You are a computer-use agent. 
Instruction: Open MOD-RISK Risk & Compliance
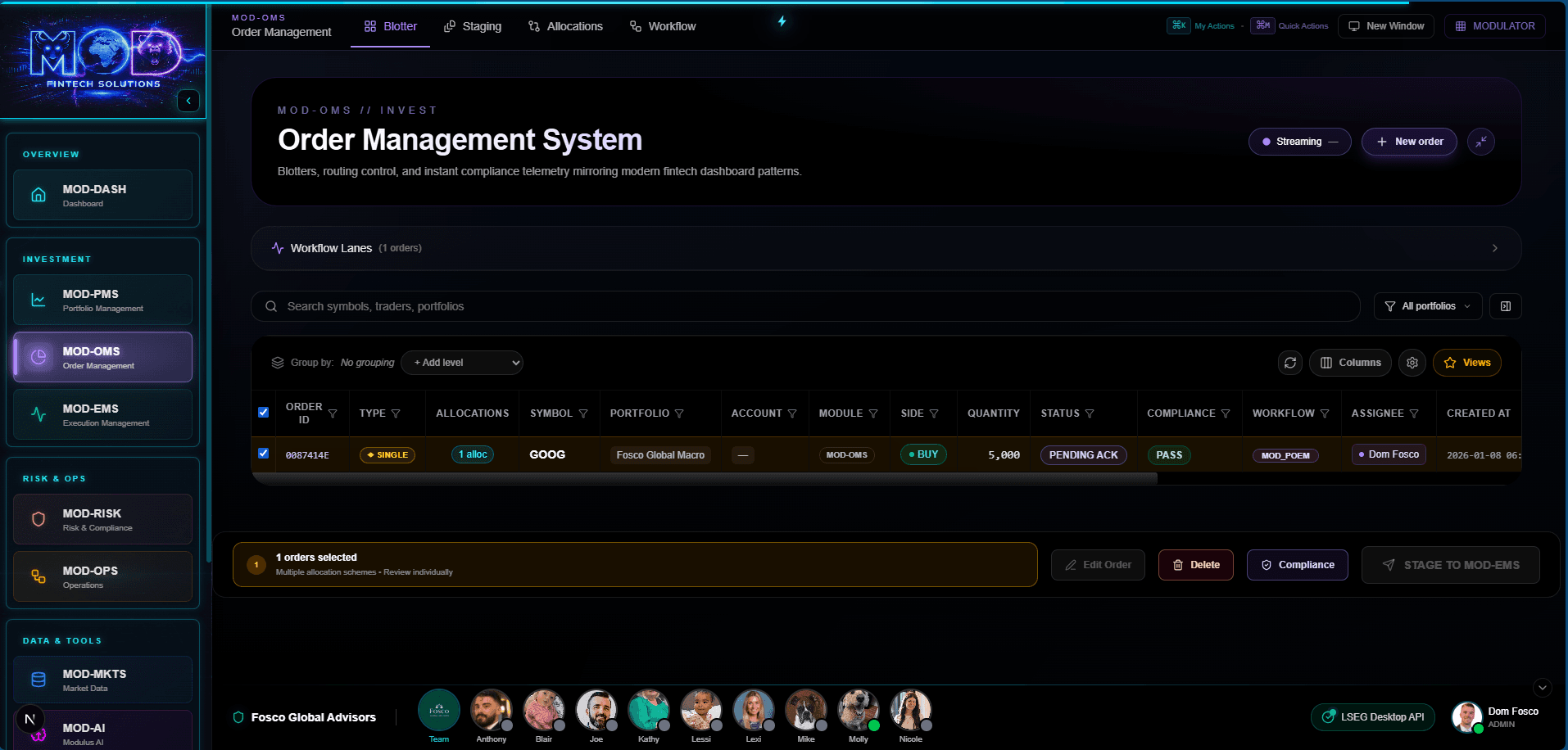click(102, 518)
